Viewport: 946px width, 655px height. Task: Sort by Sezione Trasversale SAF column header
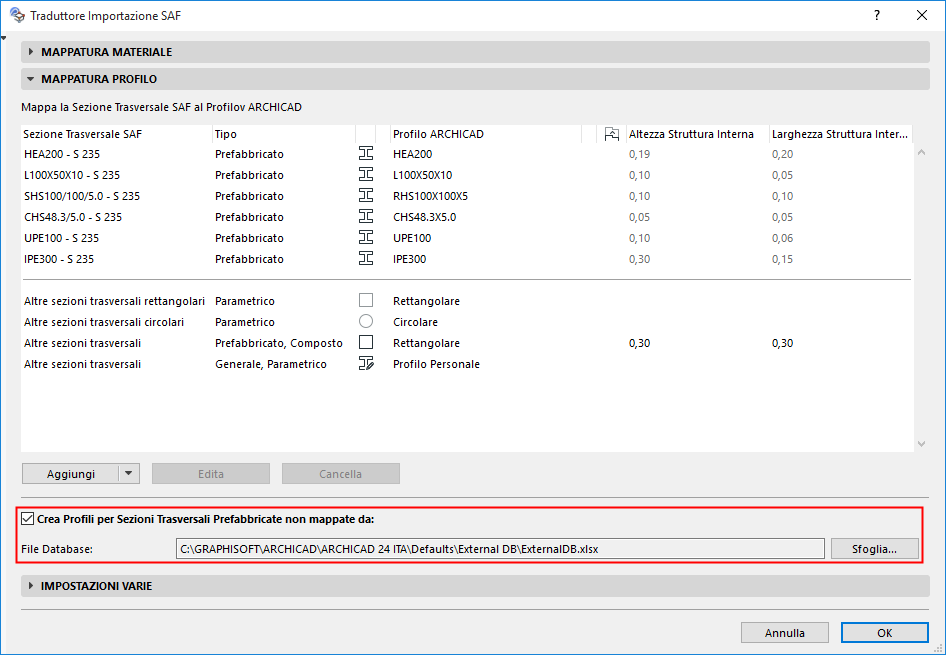pos(116,134)
